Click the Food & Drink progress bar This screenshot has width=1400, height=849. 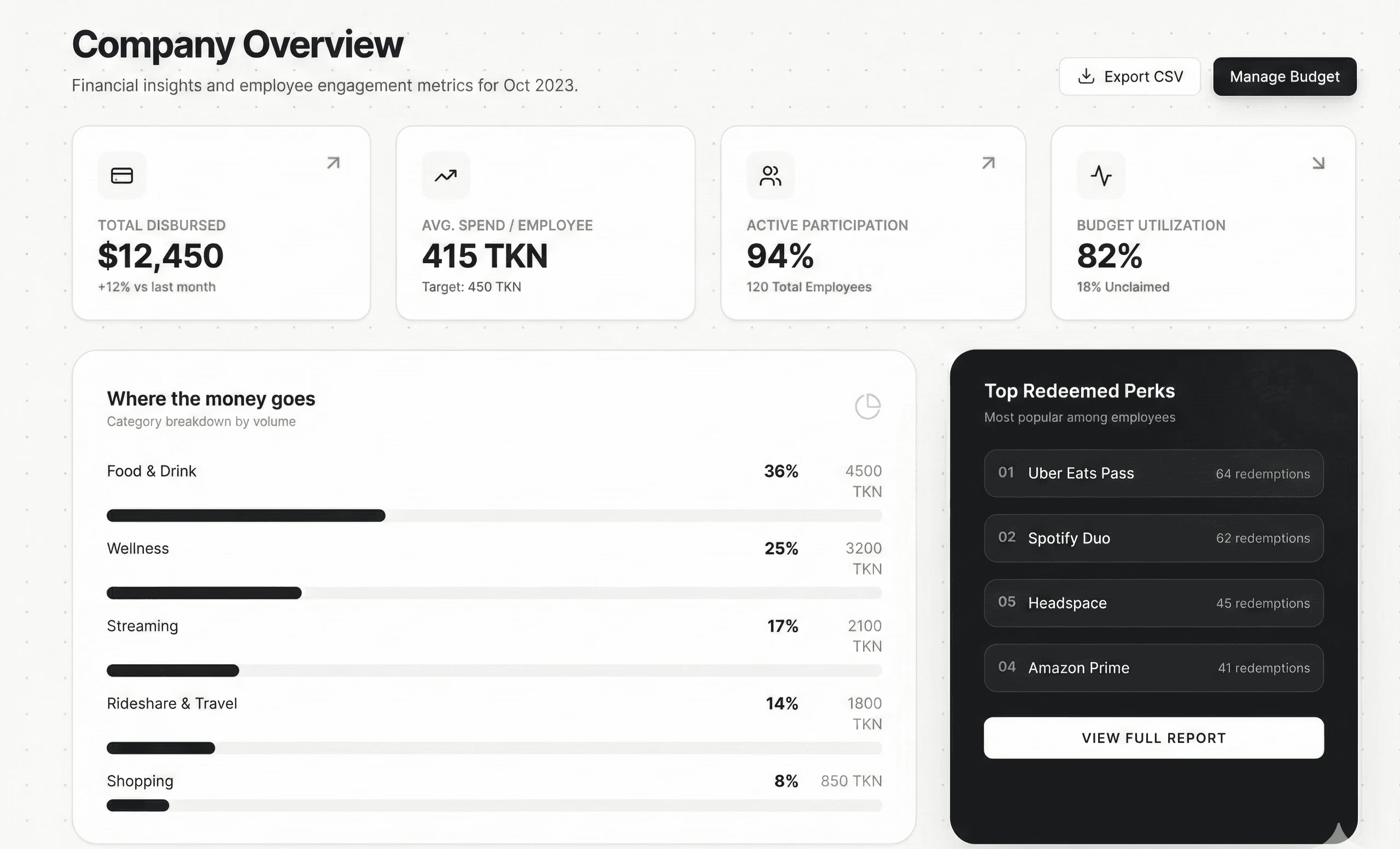click(494, 515)
